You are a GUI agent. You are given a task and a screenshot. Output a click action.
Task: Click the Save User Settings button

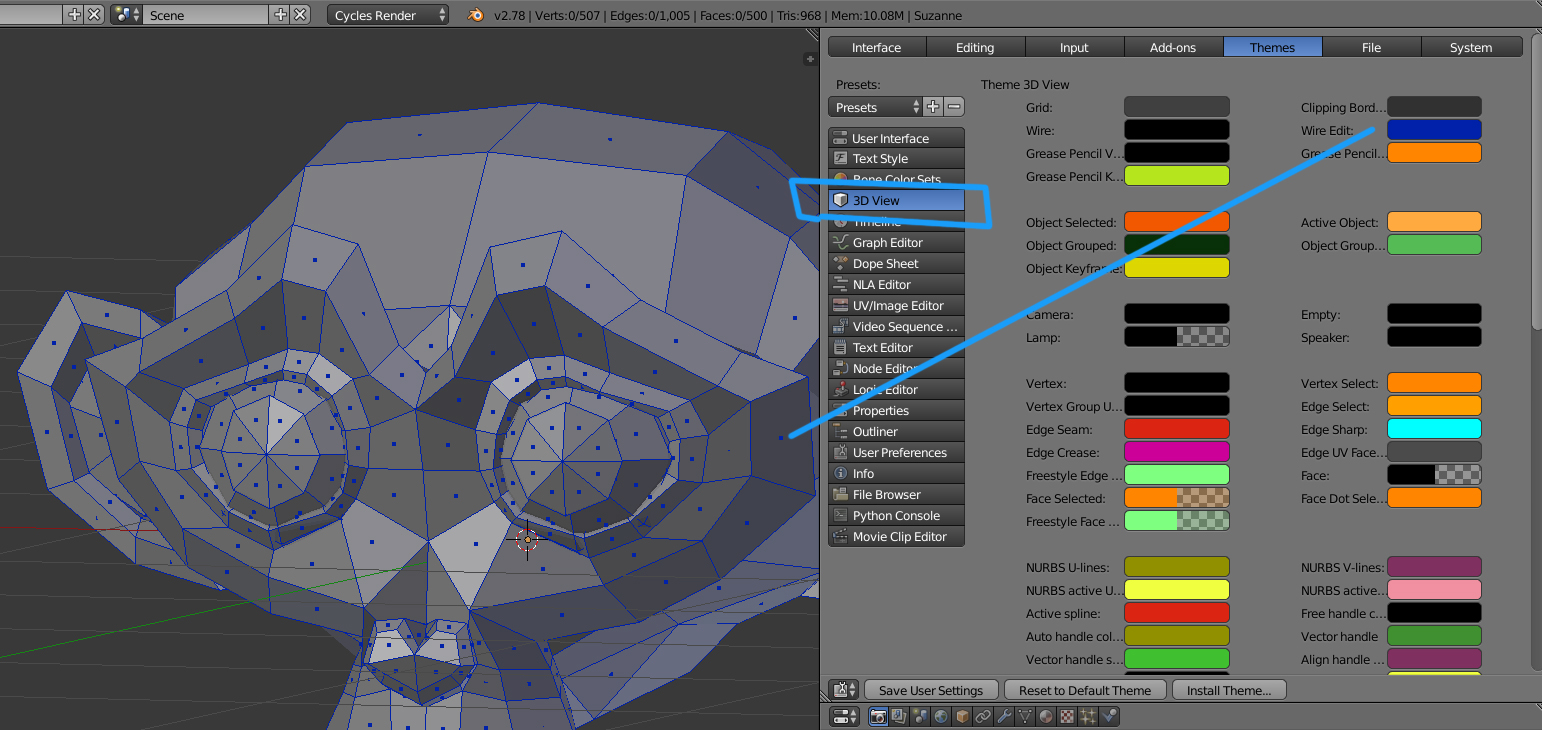click(930, 690)
